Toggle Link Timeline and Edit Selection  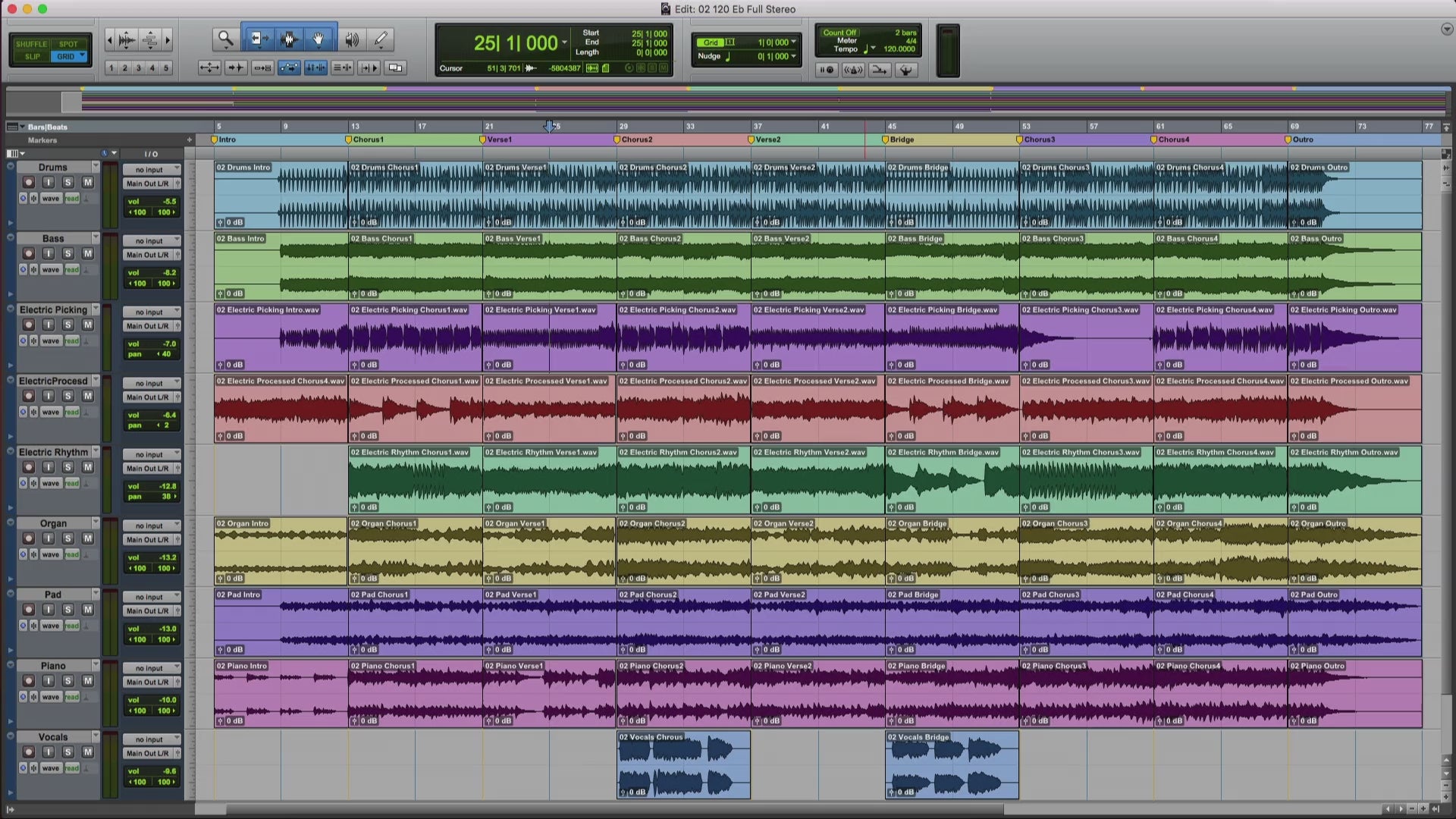pyautogui.click(x=315, y=67)
